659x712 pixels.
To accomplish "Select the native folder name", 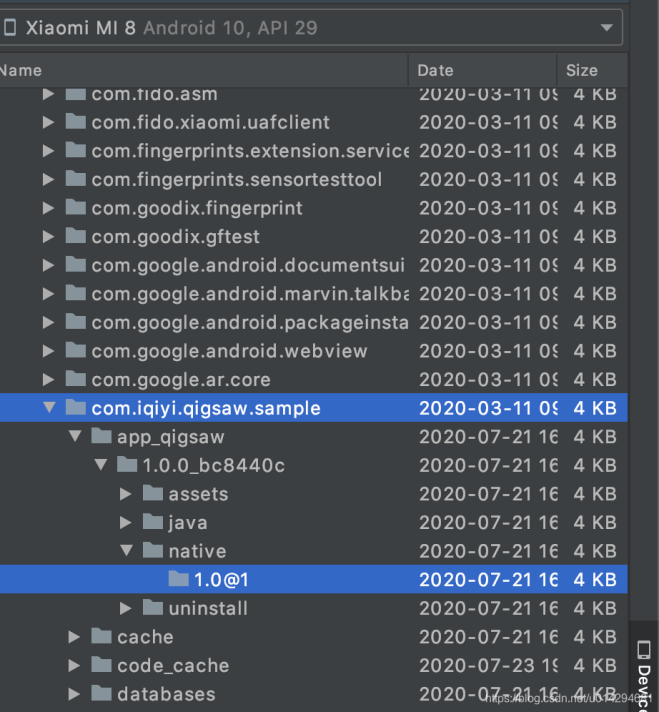I will click(x=197, y=552).
